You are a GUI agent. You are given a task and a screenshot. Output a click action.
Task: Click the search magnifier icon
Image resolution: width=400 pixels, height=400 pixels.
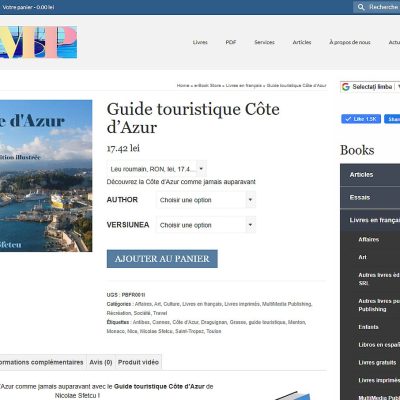[x=361, y=7]
